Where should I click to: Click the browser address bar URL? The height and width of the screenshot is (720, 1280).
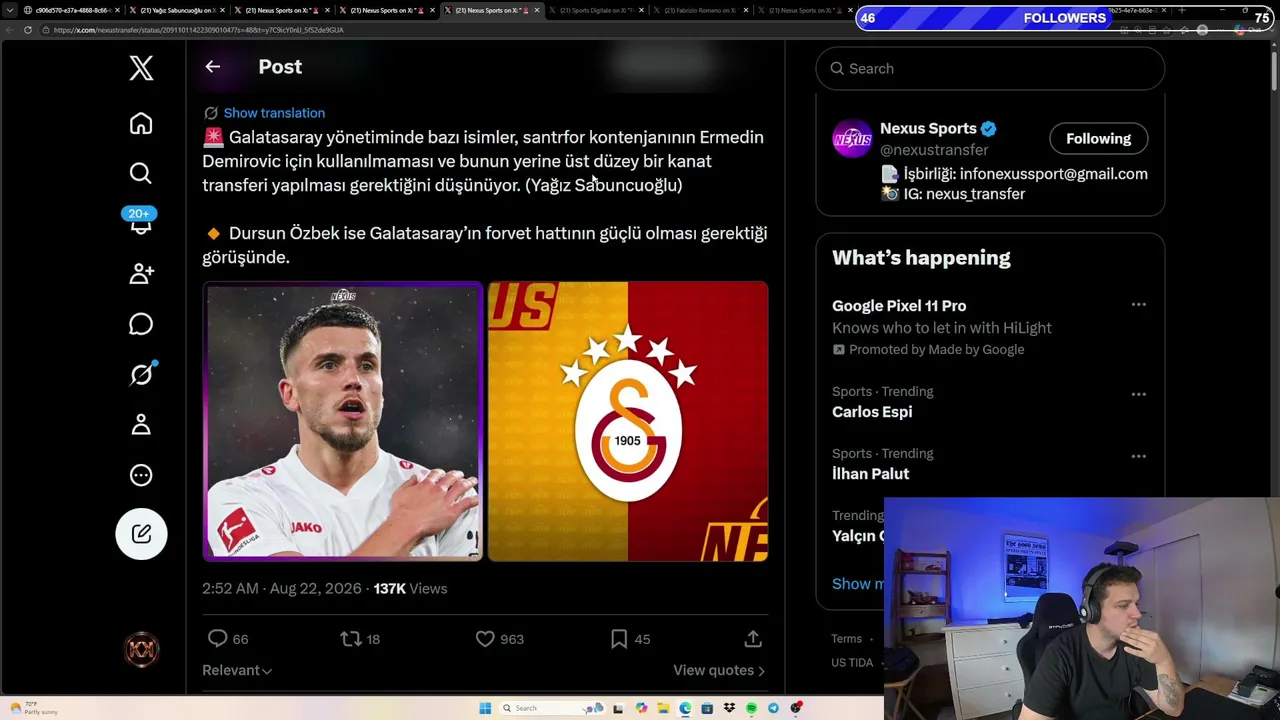click(x=198, y=30)
